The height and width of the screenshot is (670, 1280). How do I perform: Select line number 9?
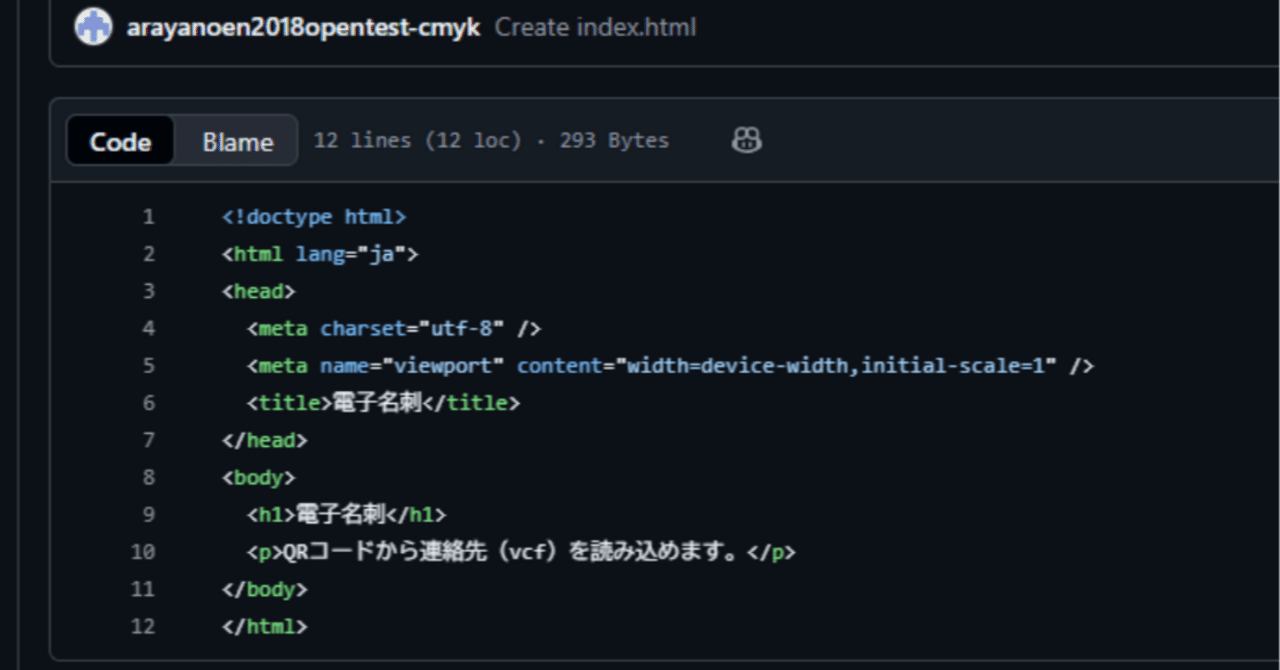[x=148, y=514]
